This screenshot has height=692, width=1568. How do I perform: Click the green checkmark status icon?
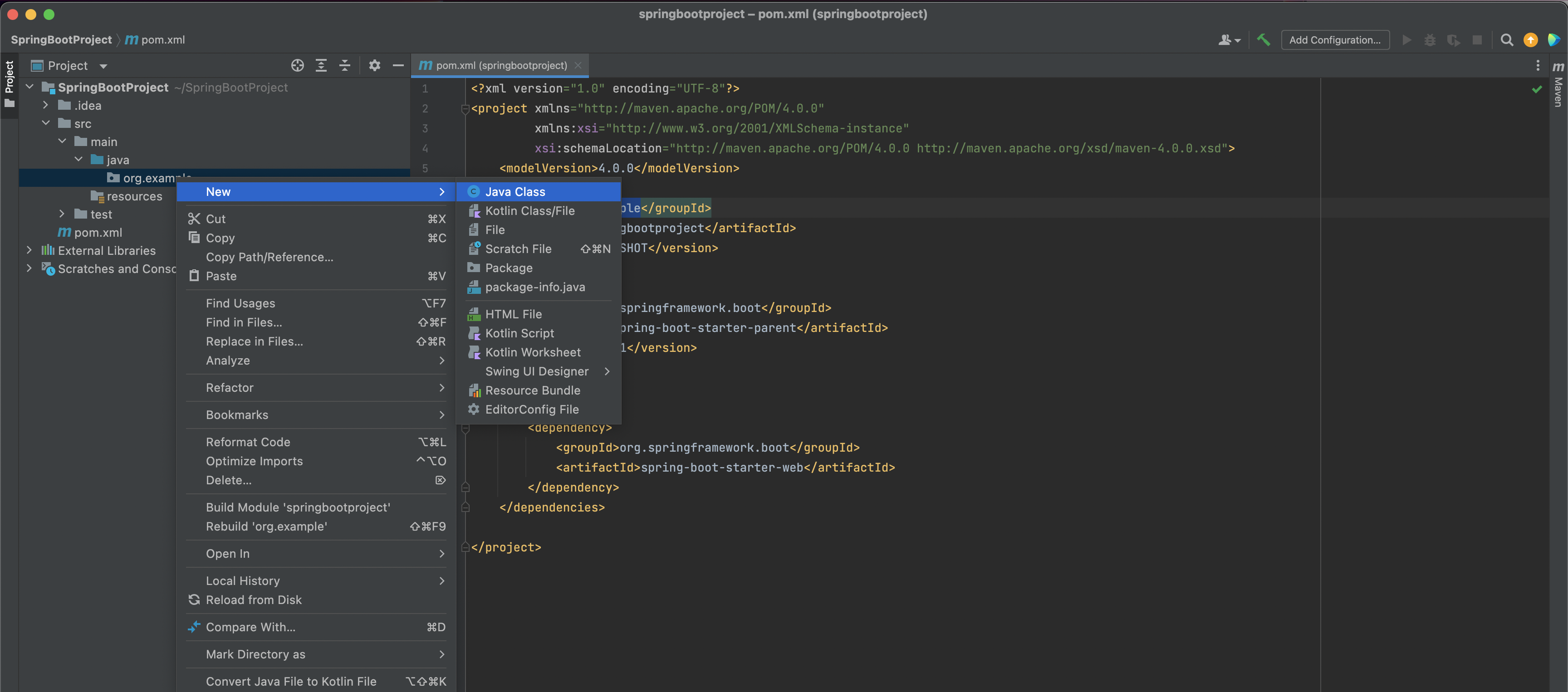pyautogui.click(x=1535, y=89)
